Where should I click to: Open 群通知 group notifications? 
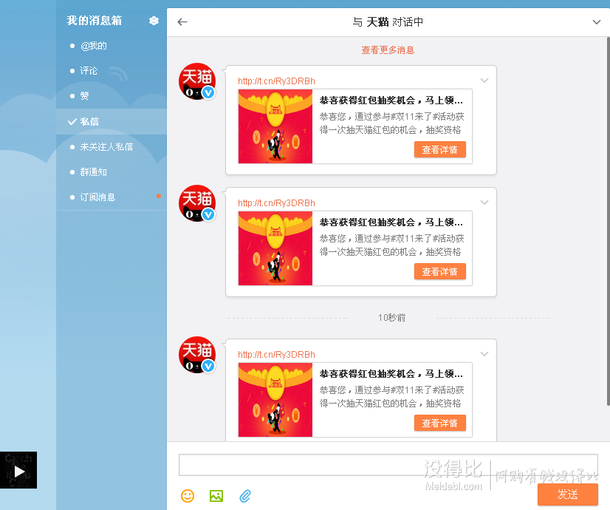(93, 172)
